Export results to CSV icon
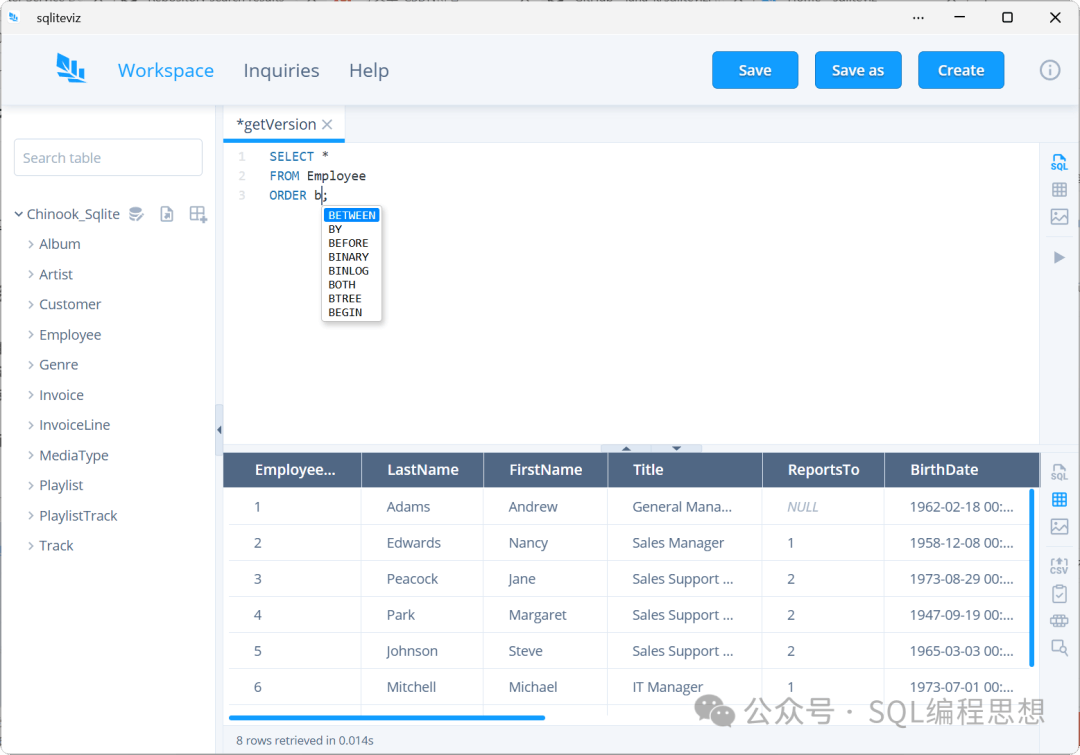Image resolution: width=1080 pixels, height=755 pixels. [1059, 566]
